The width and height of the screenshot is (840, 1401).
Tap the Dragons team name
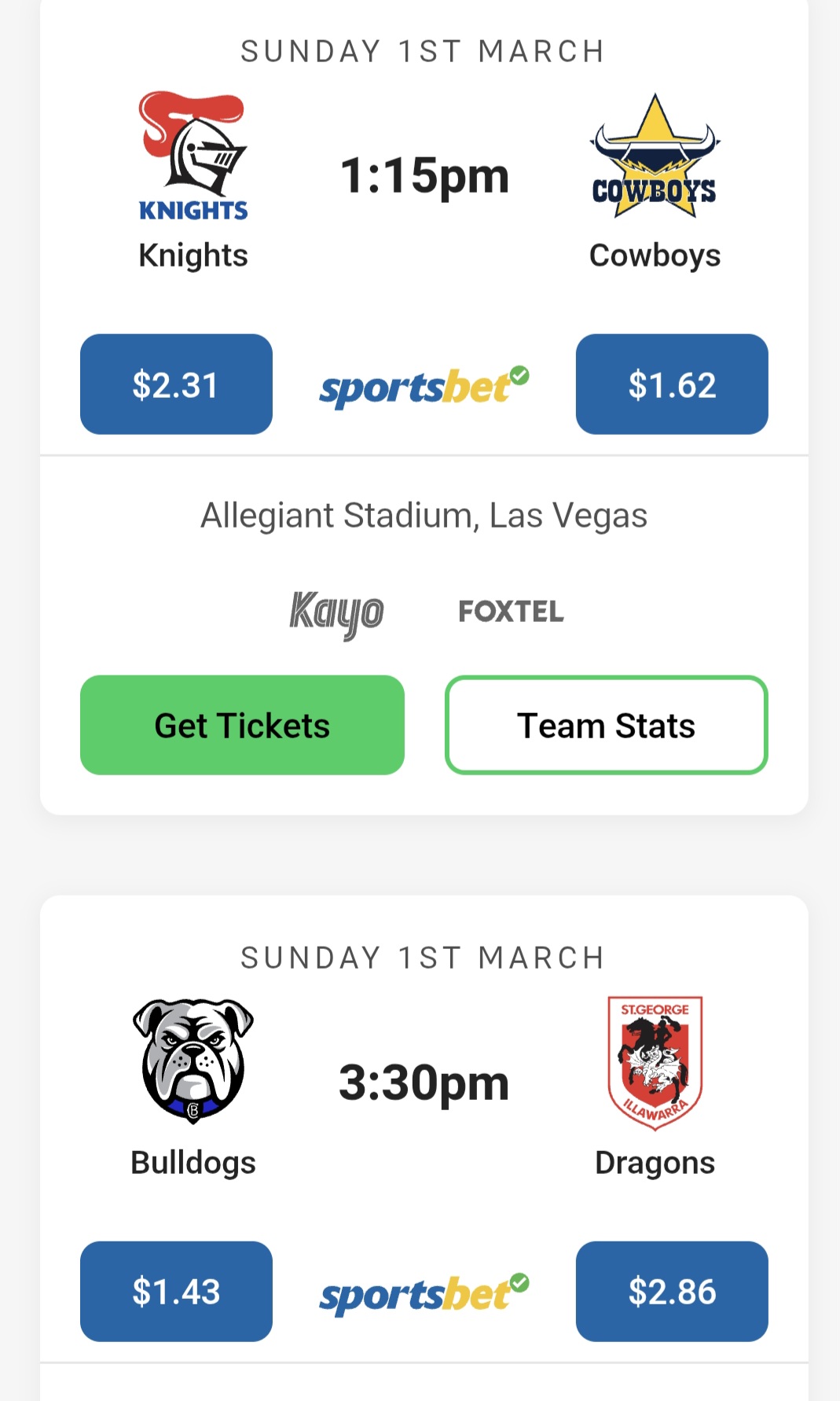[x=655, y=1162]
